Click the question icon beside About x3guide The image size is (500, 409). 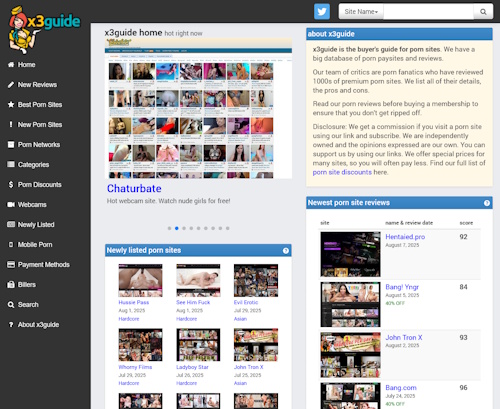click(x=11, y=325)
